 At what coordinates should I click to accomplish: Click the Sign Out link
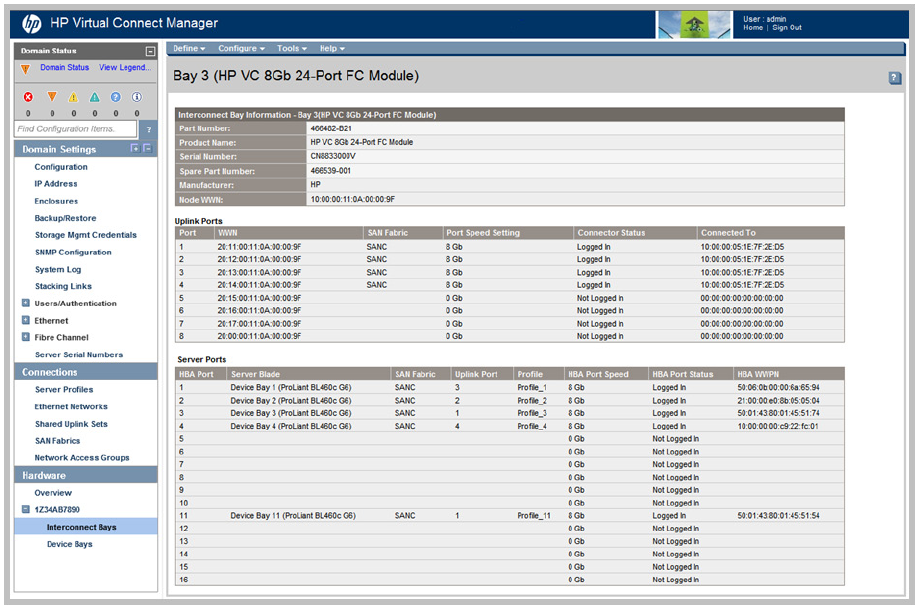click(787, 28)
